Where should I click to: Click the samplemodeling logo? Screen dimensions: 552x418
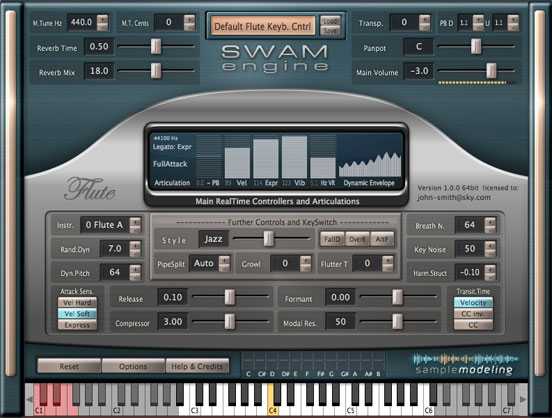point(465,364)
